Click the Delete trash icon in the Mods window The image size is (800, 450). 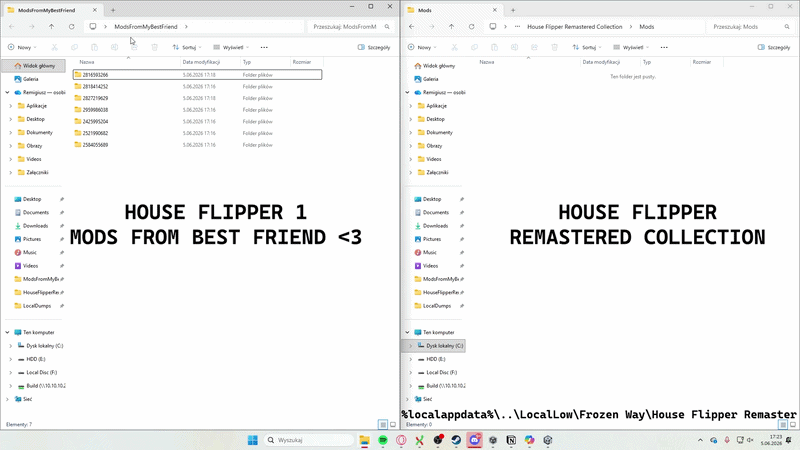555,47
